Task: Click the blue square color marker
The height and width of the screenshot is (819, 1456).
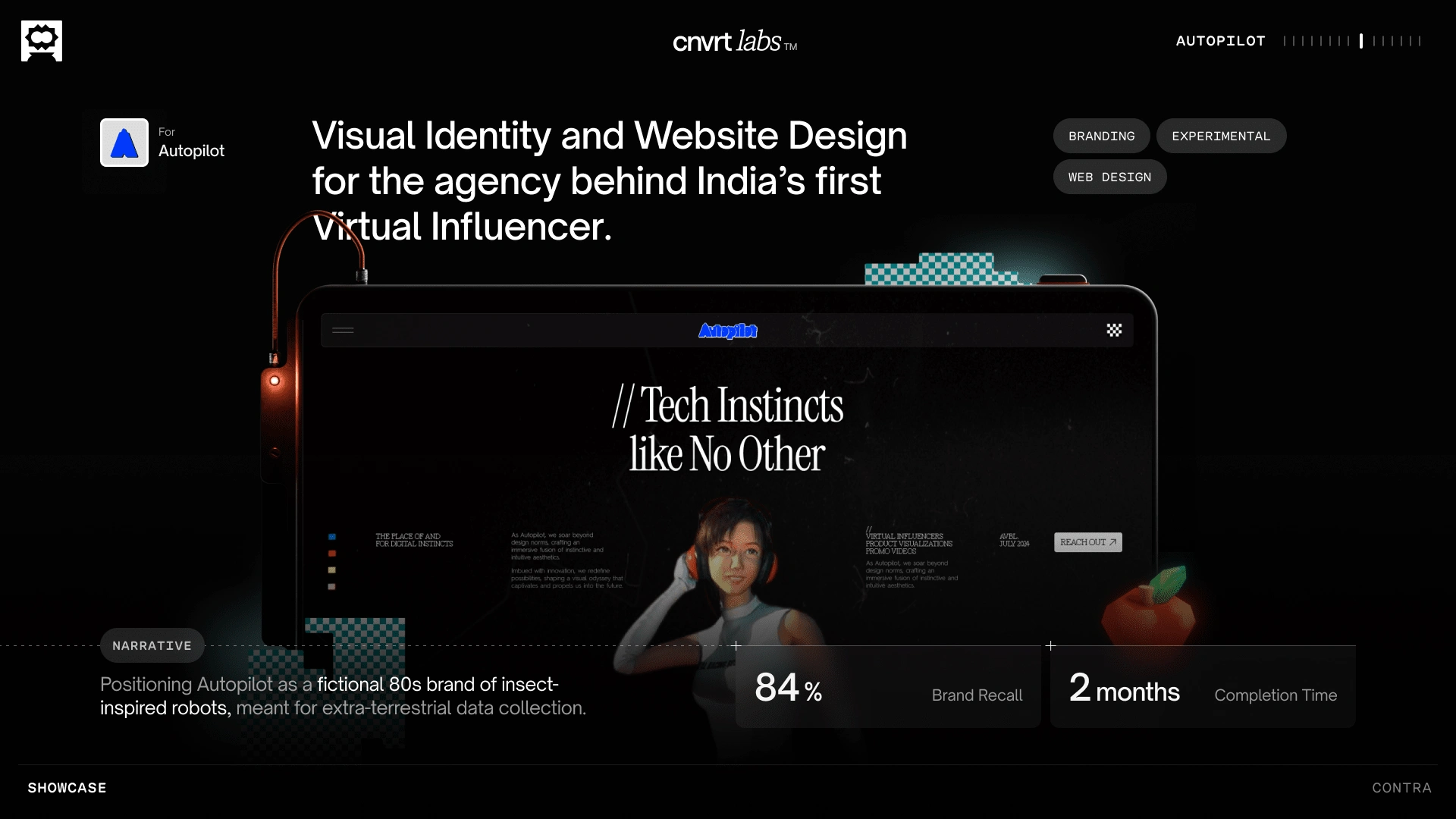Action: point(332,537)
